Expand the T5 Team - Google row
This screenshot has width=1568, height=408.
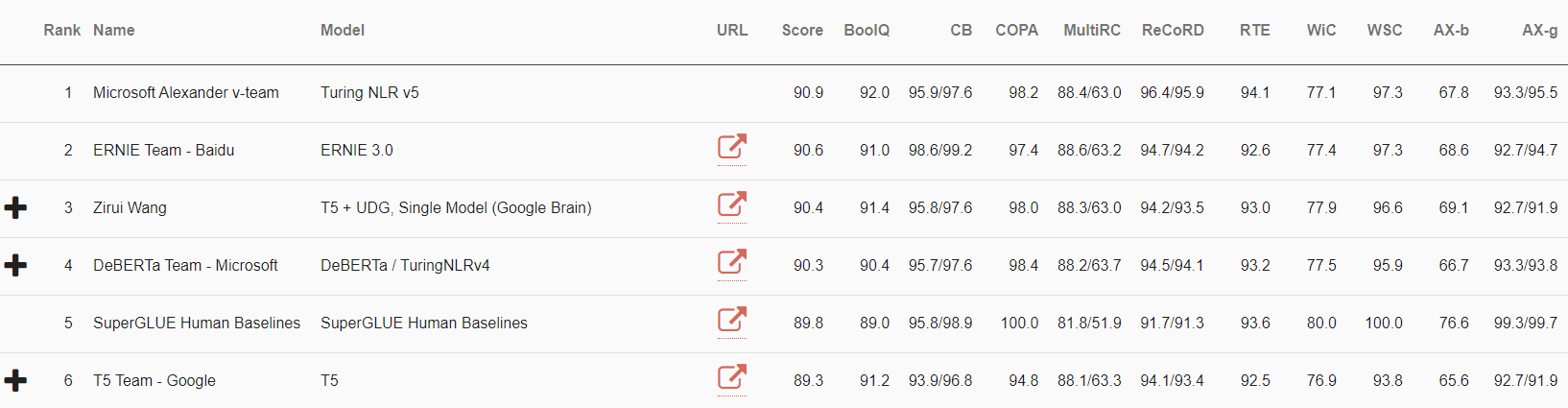pyautogui.click(x=15, y=380)
